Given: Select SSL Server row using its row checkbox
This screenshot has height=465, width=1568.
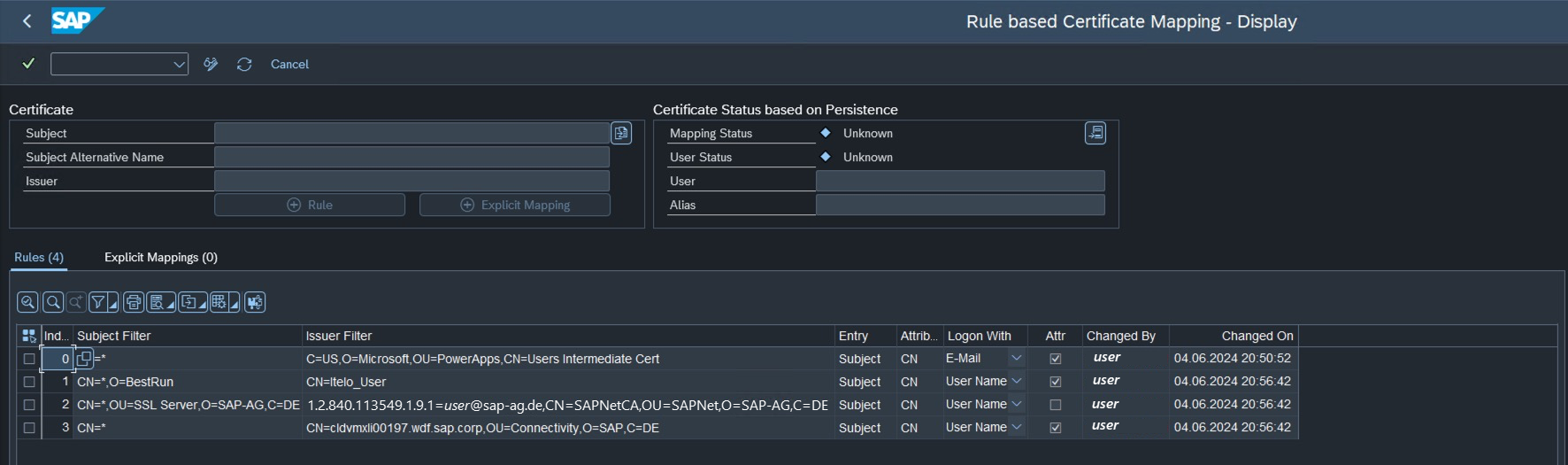Looking at the screenshot, I should 29,405.
